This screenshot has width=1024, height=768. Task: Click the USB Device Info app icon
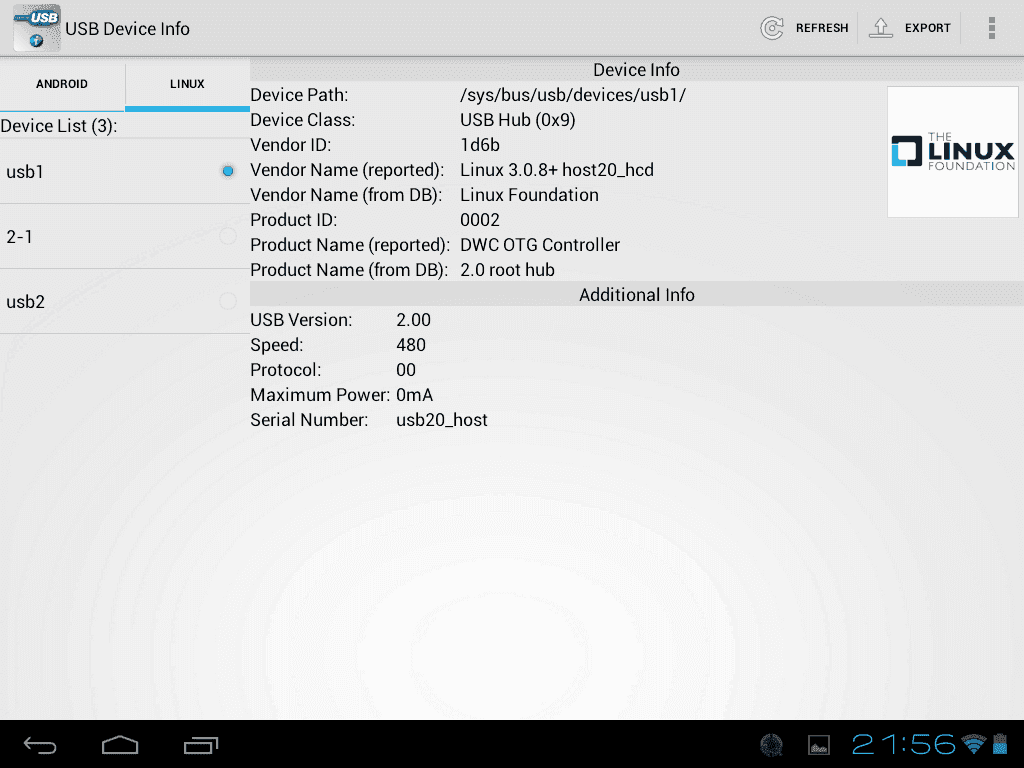36,28
